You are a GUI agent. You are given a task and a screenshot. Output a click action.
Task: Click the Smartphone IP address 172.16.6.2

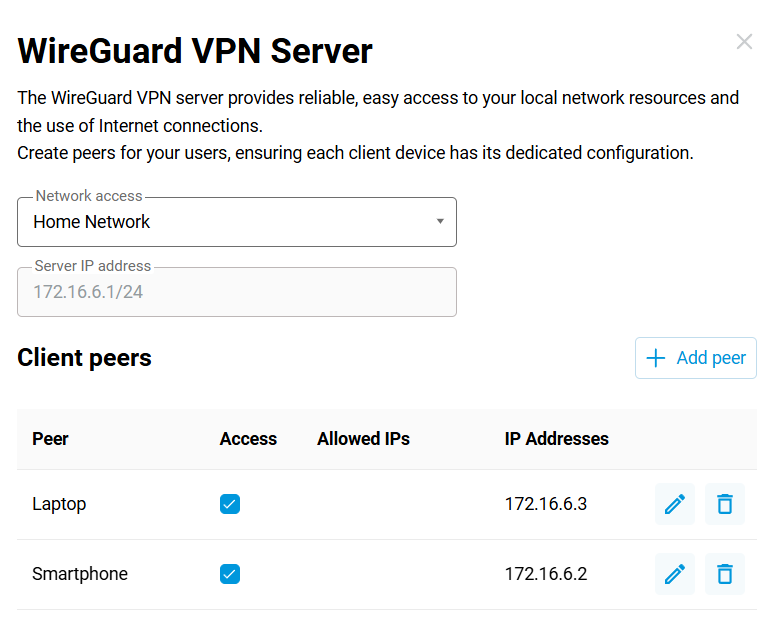pyautogui.click(x=545, y=574)
